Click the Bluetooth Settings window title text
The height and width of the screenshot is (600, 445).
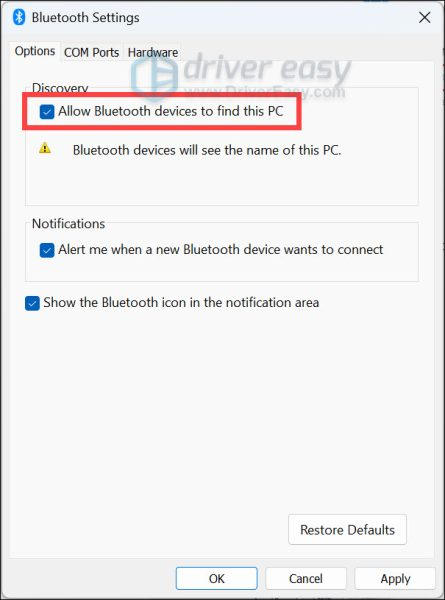point(85,18)
